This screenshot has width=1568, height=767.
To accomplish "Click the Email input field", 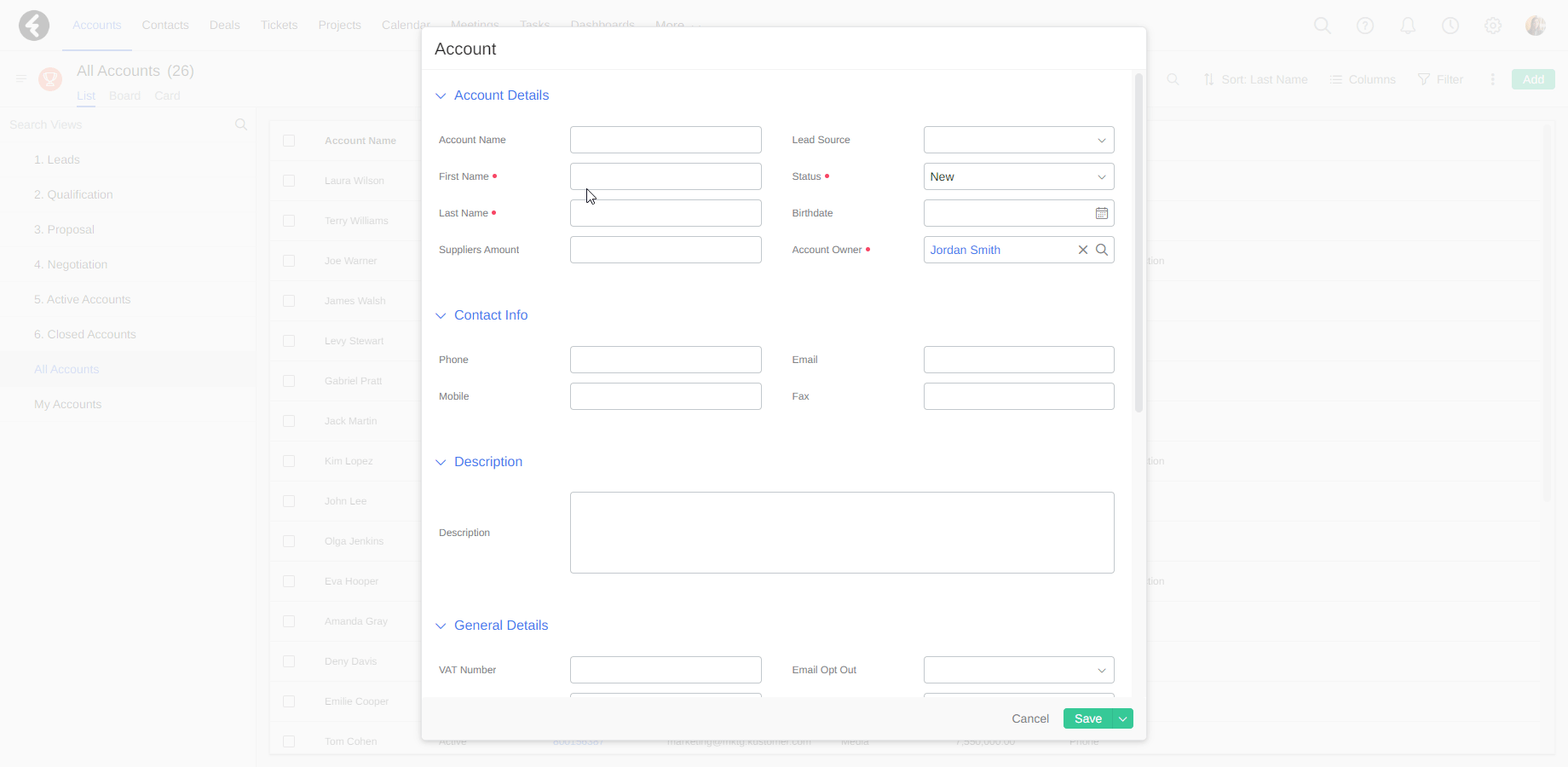I will click(x=1019, y=360).
